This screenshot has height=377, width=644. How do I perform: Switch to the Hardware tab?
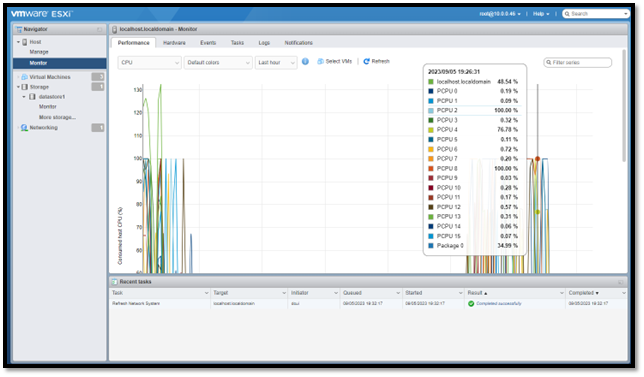point(174,43)
